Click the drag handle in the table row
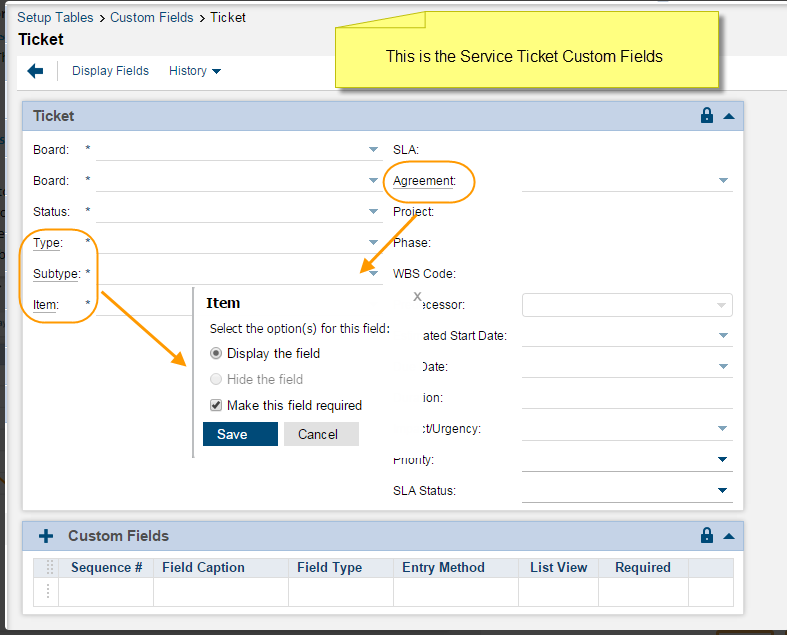Viewport: 787px width, 635px height. click(47, 592)
